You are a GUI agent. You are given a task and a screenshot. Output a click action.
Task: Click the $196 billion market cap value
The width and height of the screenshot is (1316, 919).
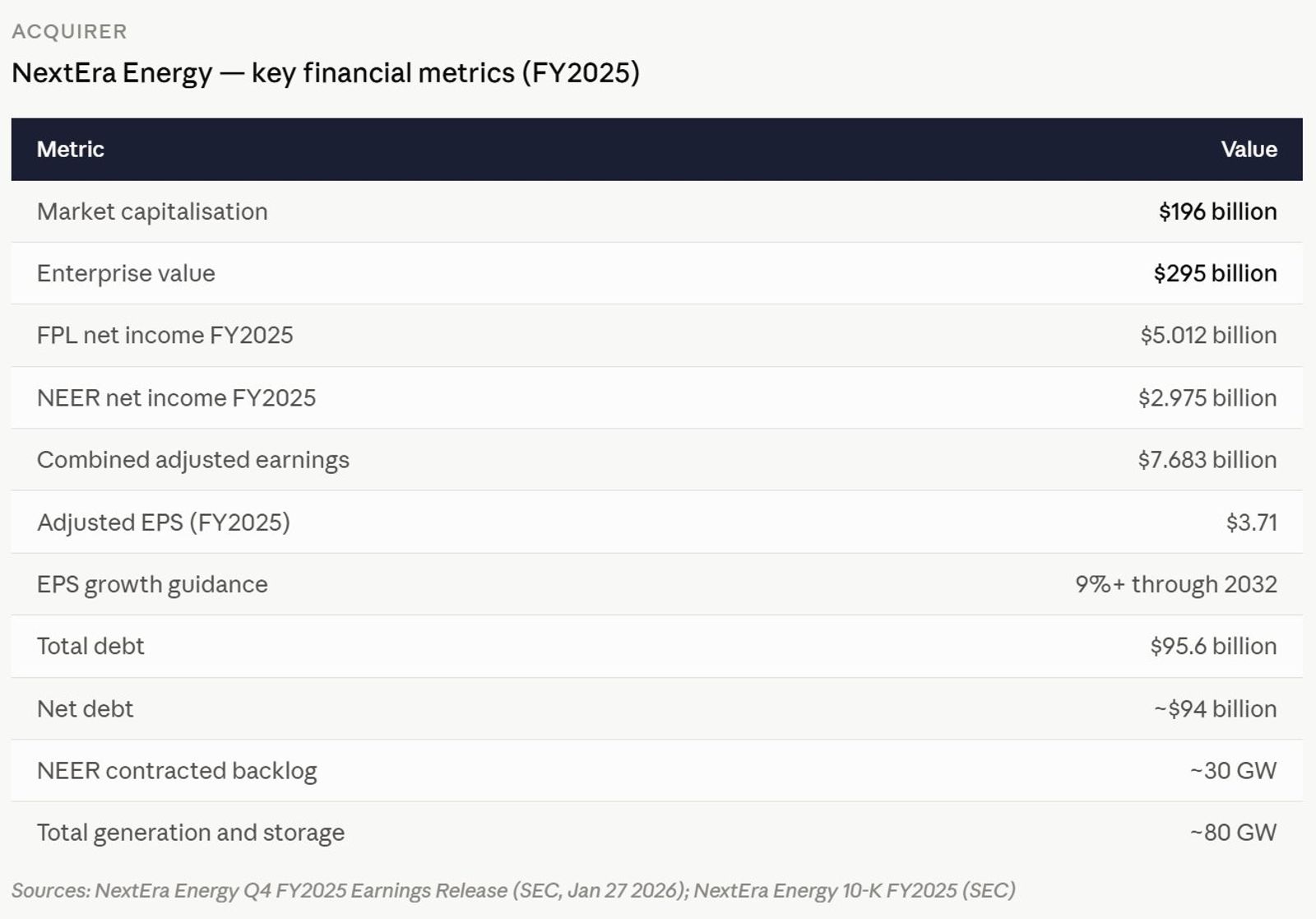click(1217, 211)
